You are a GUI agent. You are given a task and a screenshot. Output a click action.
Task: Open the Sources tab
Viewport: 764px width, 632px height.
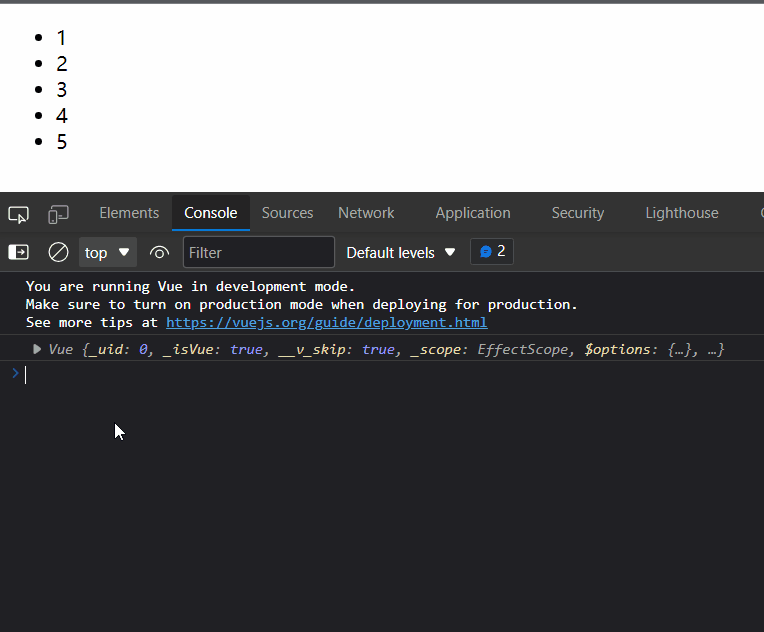(x=287, y=213)
